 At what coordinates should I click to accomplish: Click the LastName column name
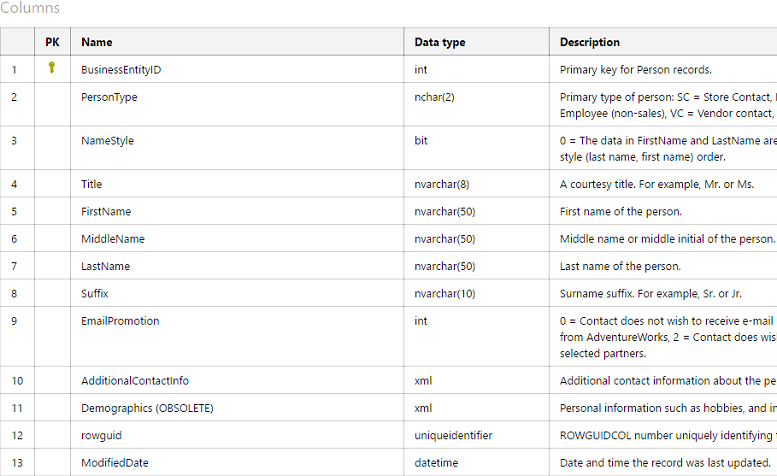tap(105, 266)
